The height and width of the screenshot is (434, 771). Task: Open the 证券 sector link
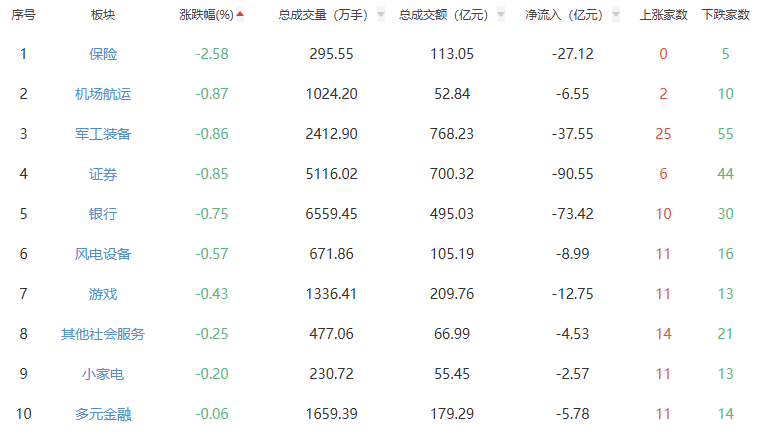pos(102,174)
